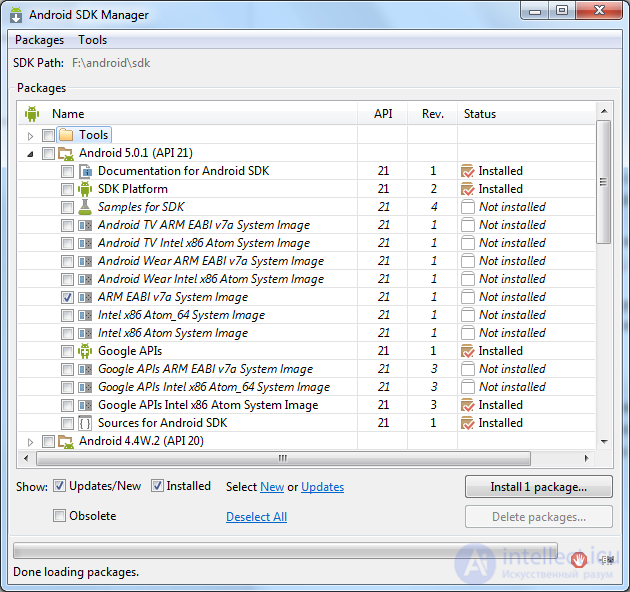Click the Deselect All link
This screenshot has width=630, height=592.
[256, 516]
